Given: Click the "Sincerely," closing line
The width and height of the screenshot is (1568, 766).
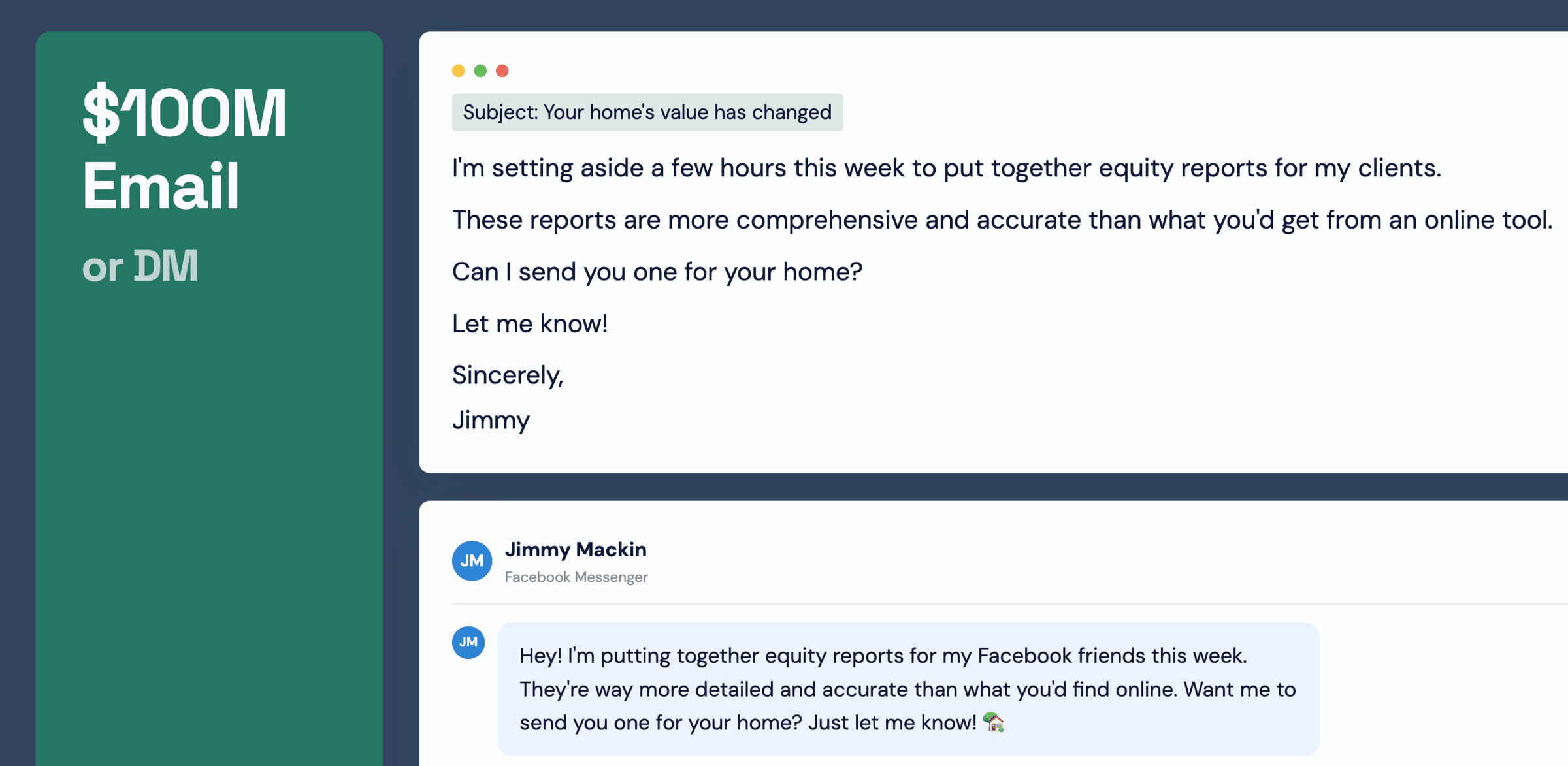Looking at the screenshot, I should tap(507, 375).
